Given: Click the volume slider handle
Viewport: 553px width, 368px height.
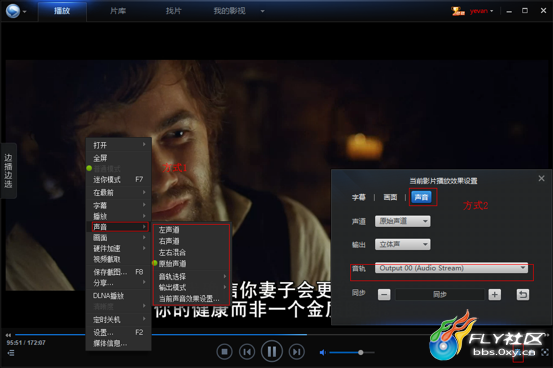Looking at the screenshot, I should click(360, 352).
